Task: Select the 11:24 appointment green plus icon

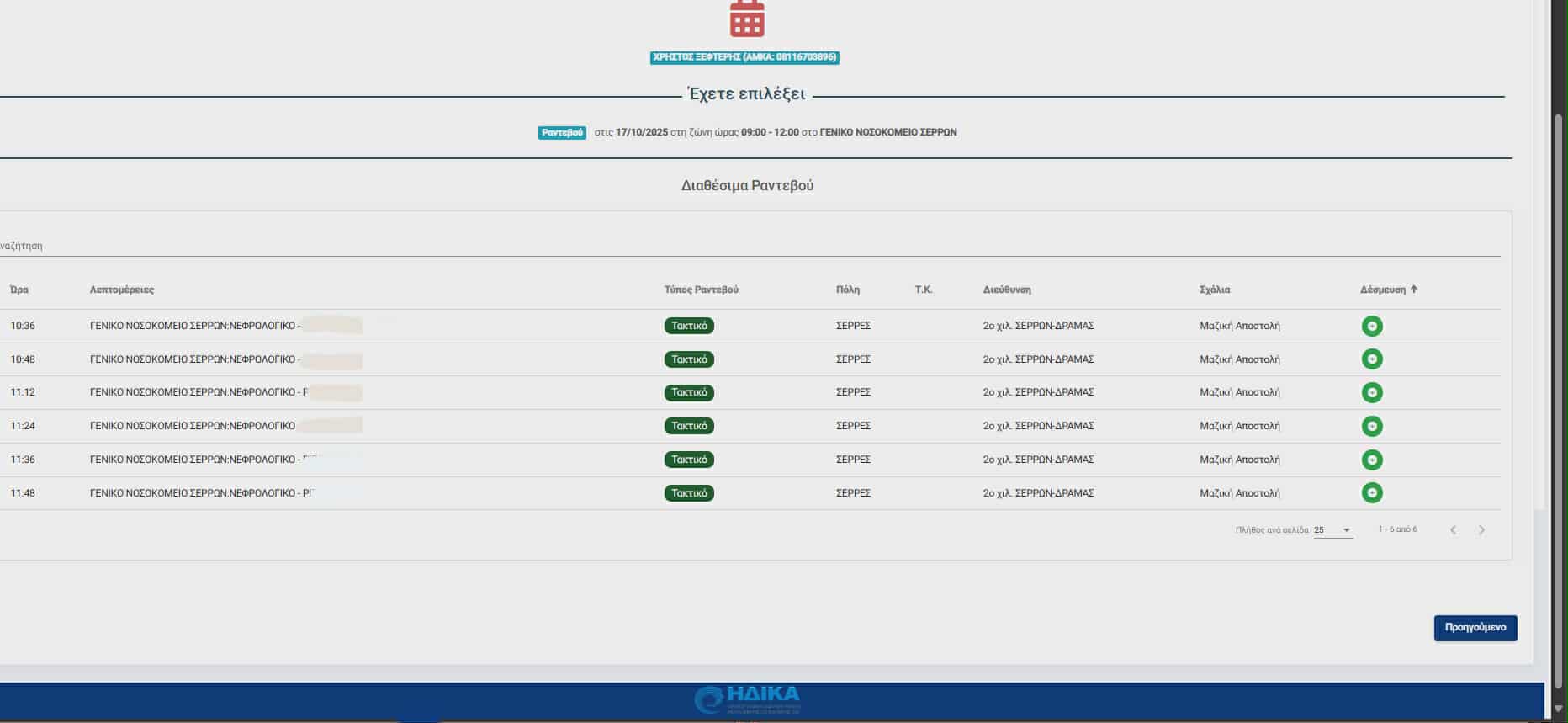Action: (x=1371, y=426)
